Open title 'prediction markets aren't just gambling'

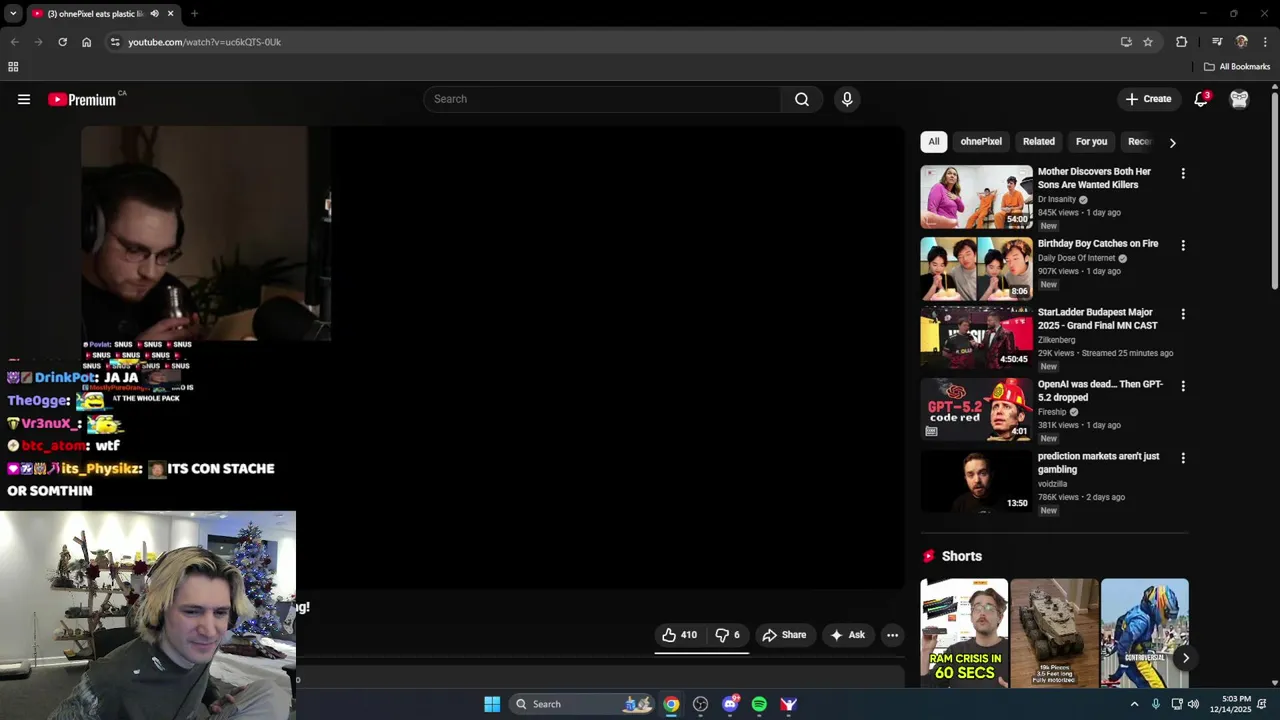[1098, 463]
